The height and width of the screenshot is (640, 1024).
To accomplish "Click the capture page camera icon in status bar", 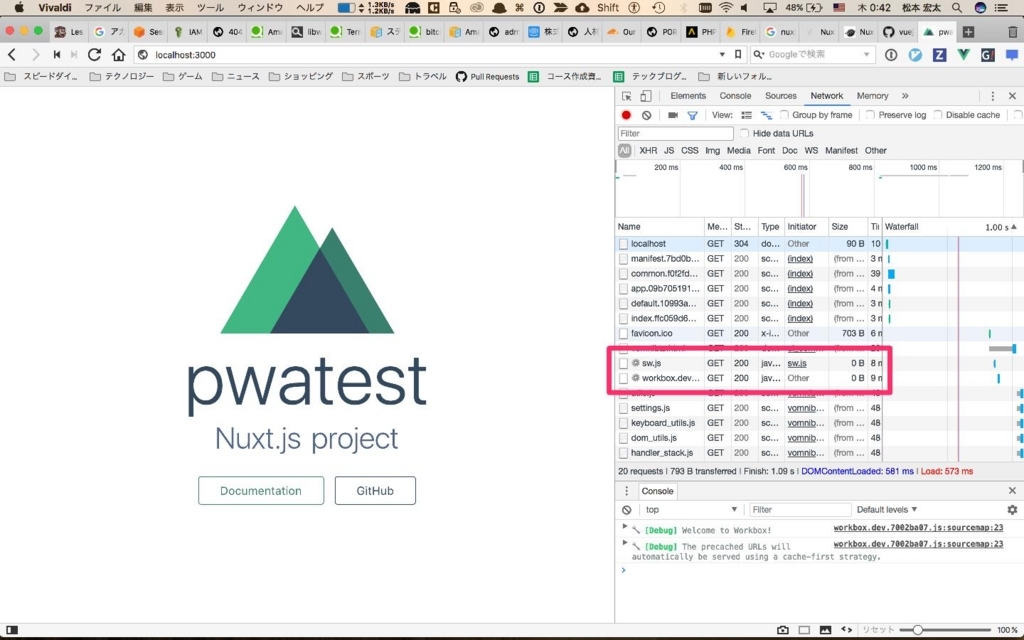I will click(782, 630).
